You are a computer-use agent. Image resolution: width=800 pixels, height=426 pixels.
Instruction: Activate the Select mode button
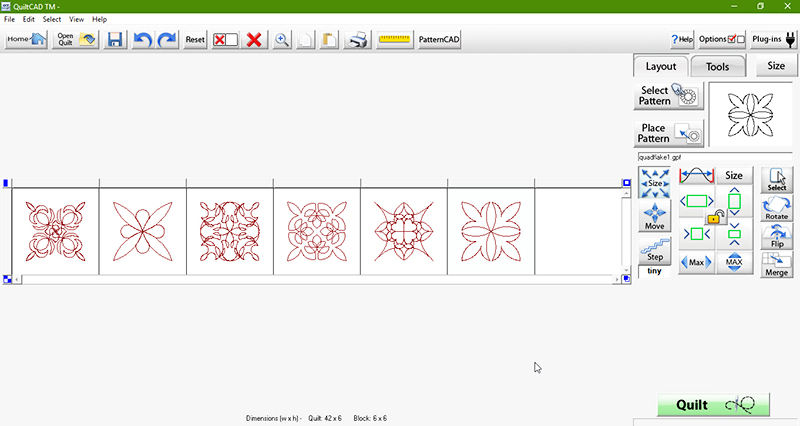point(776,180)
